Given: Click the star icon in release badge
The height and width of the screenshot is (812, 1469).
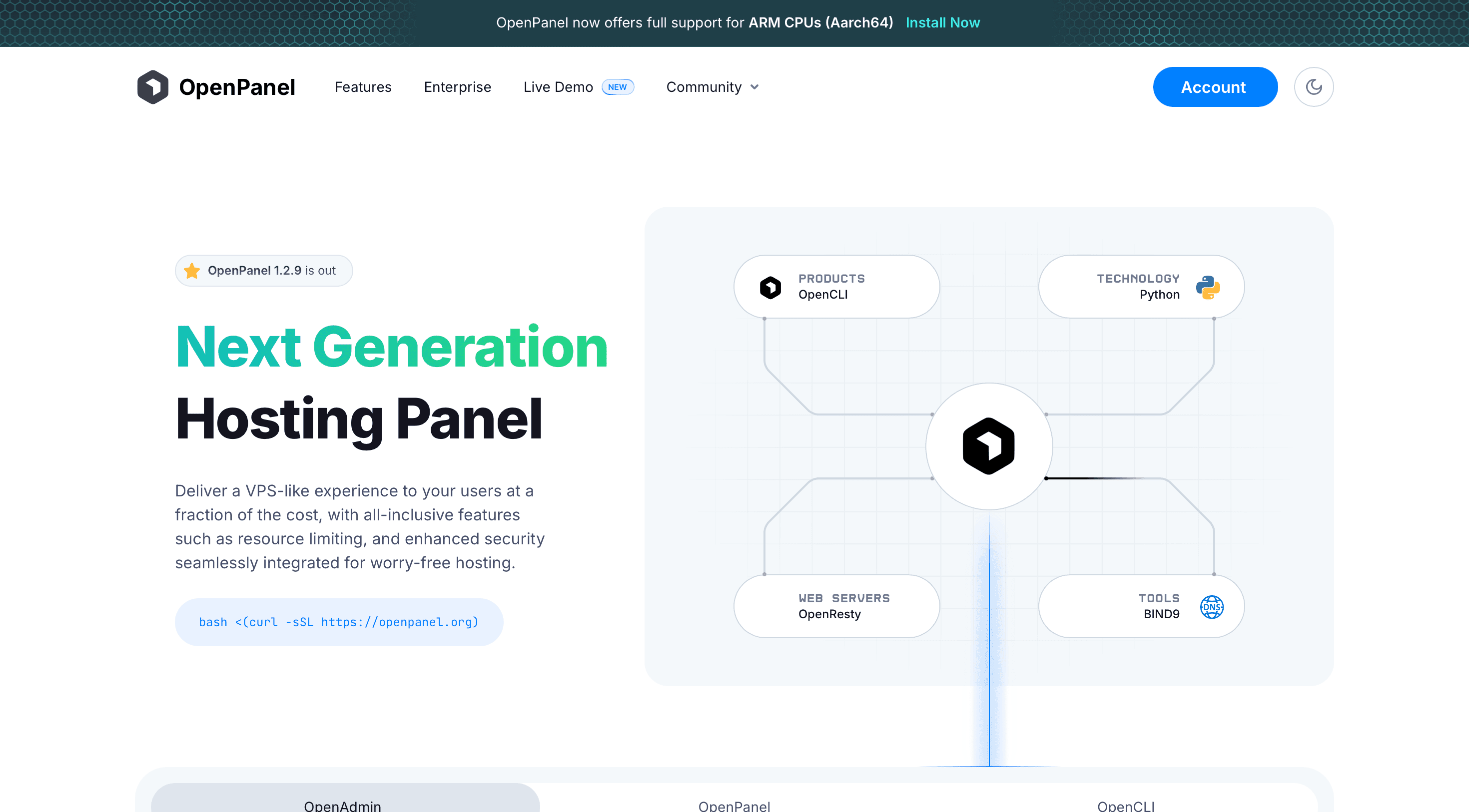Looking at the screenshot, I should pos(192,271).
